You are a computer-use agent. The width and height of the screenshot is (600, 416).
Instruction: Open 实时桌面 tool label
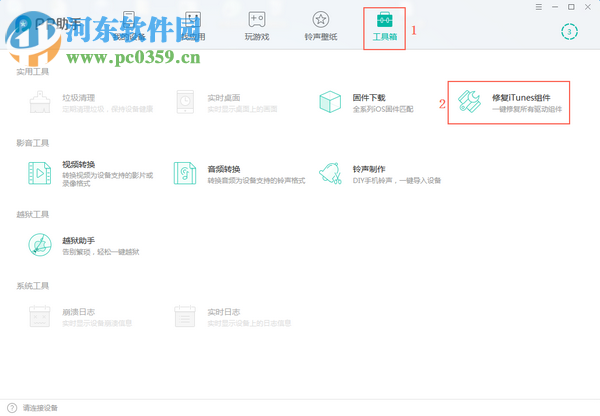[x=223, y=98]
